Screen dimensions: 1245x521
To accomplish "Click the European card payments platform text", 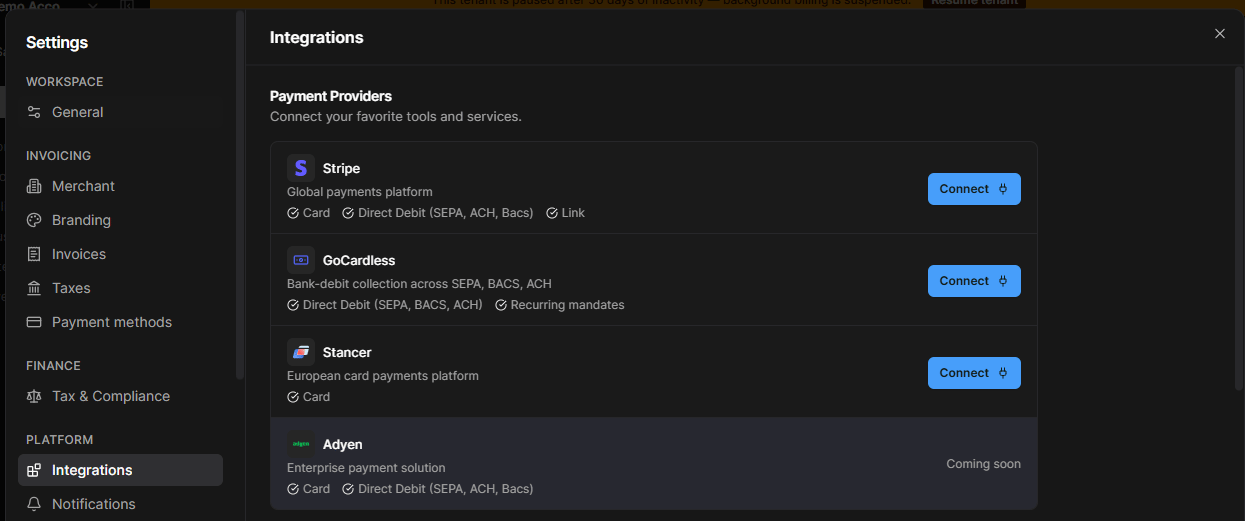I will pyautogui.click(x=383, y=376).
